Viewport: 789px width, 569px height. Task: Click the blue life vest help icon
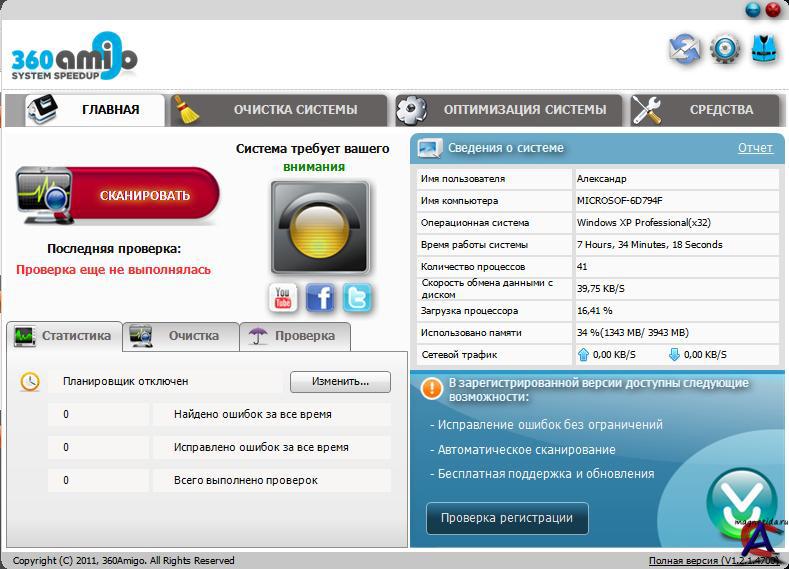765,49
